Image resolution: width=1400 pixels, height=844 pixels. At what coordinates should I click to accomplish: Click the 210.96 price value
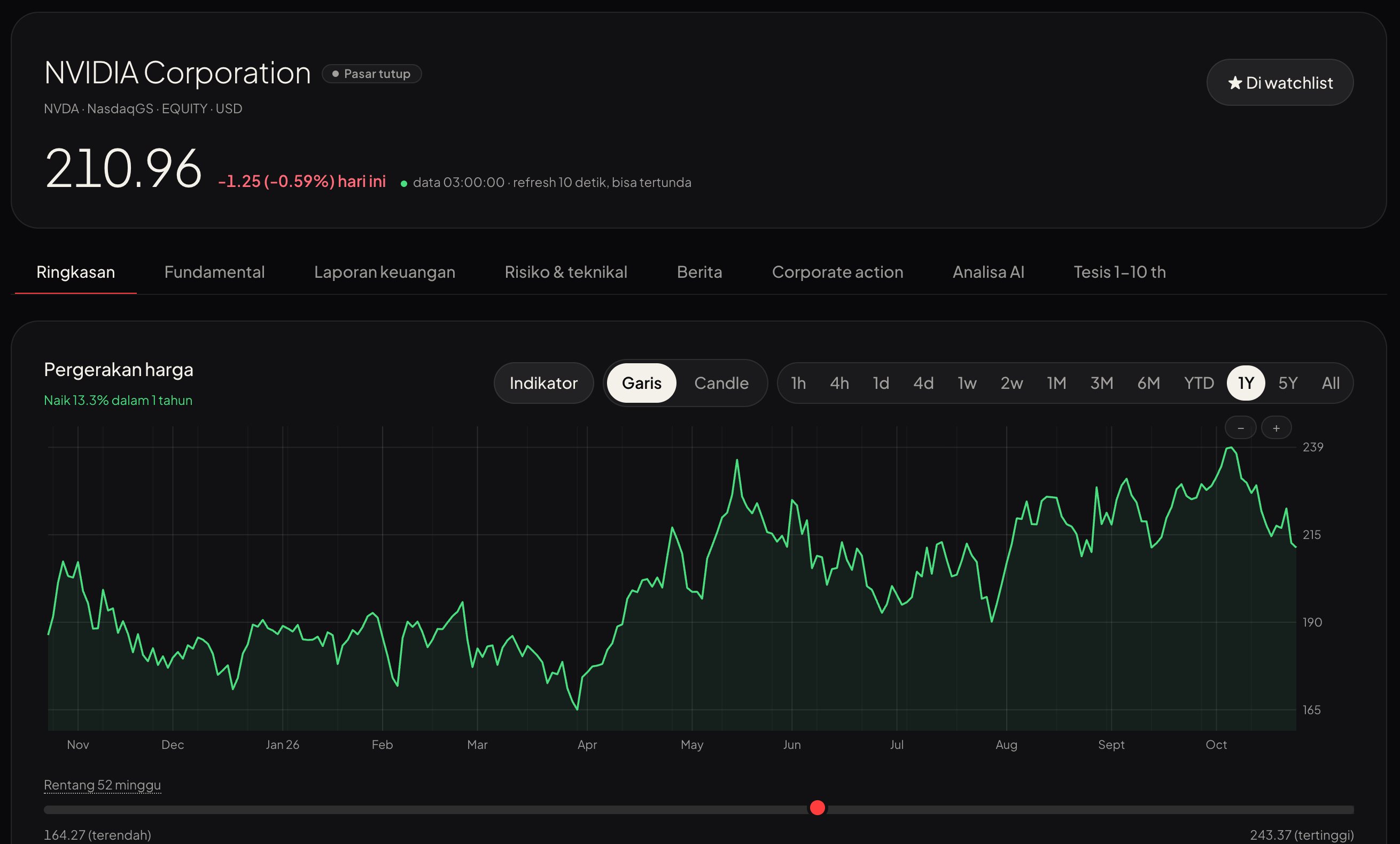click(123, 168)
